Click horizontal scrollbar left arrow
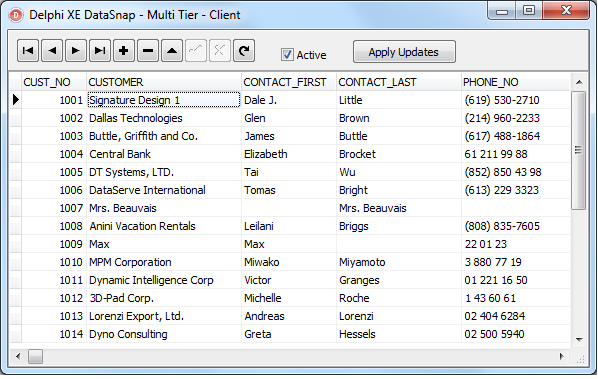Screen dimensions: 598x379 click(x=18, y=357)
